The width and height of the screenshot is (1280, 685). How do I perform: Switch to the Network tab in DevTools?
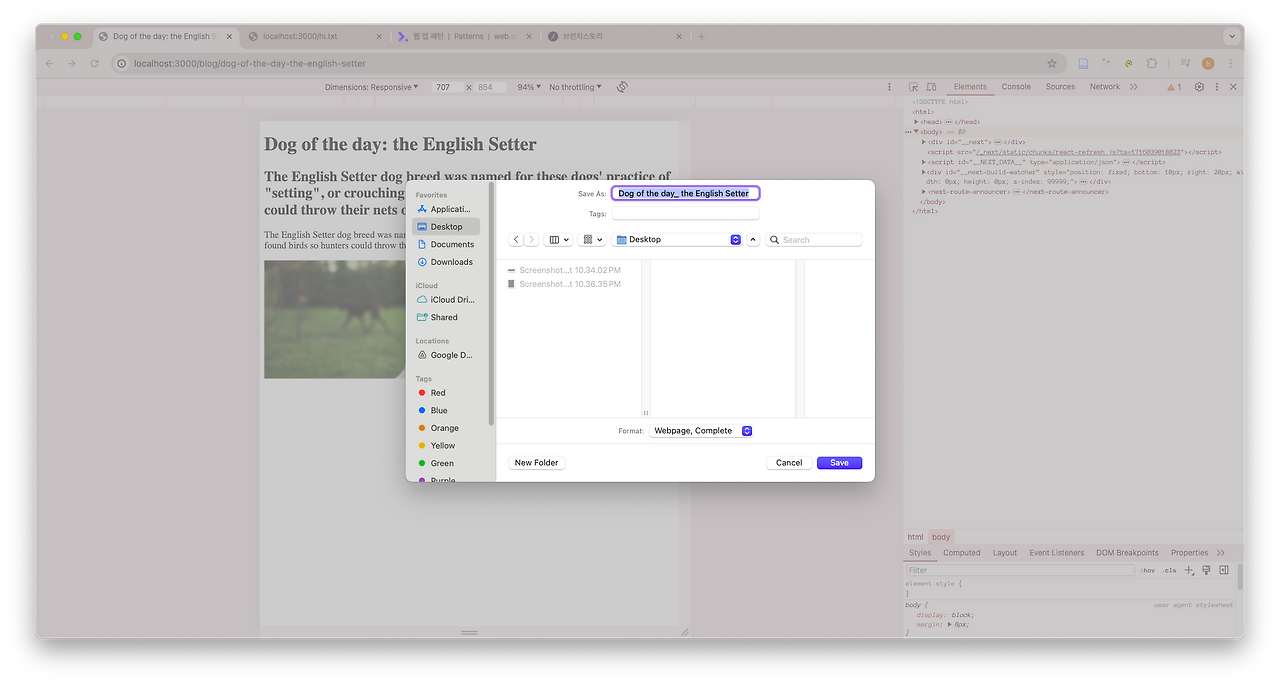pyautogui.click(x=1105, y=87)
